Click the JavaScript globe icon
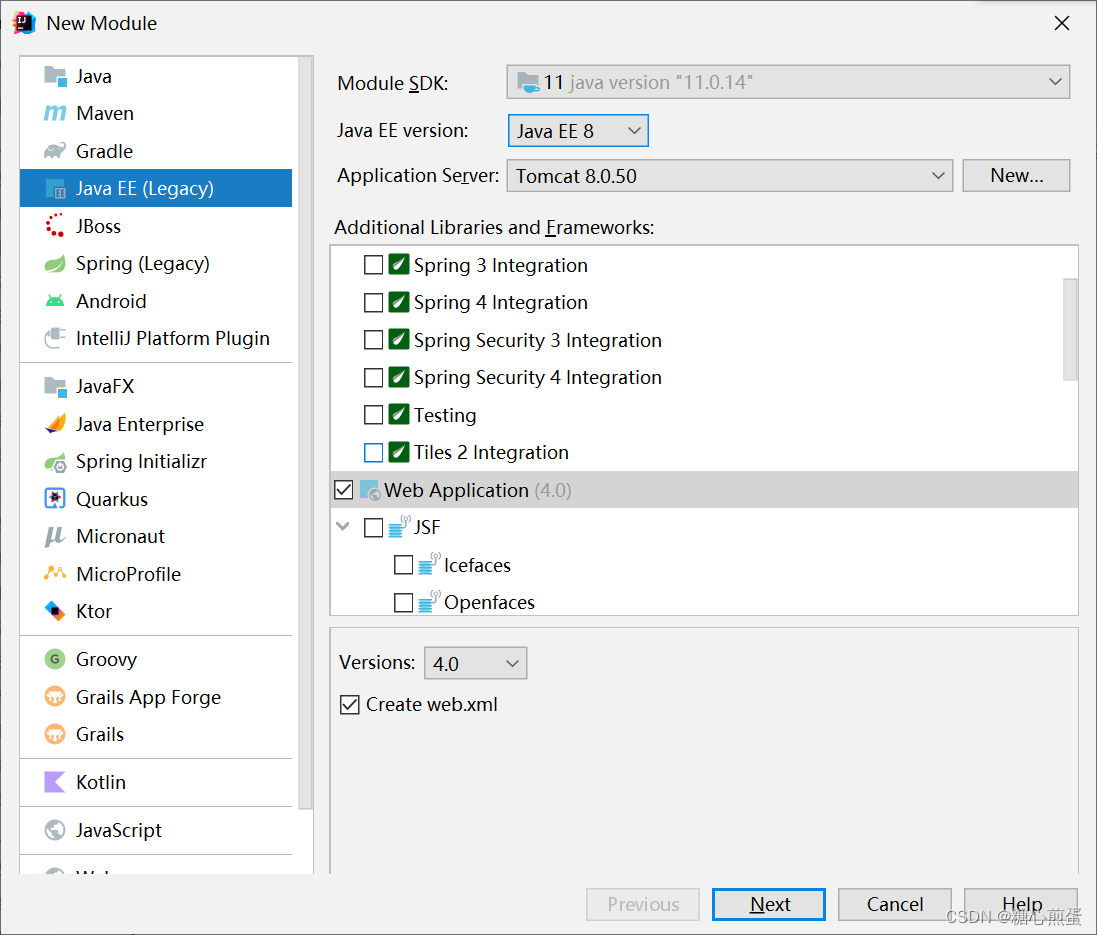The width and height of the screenshot is (1097, 935). [55, 830]
